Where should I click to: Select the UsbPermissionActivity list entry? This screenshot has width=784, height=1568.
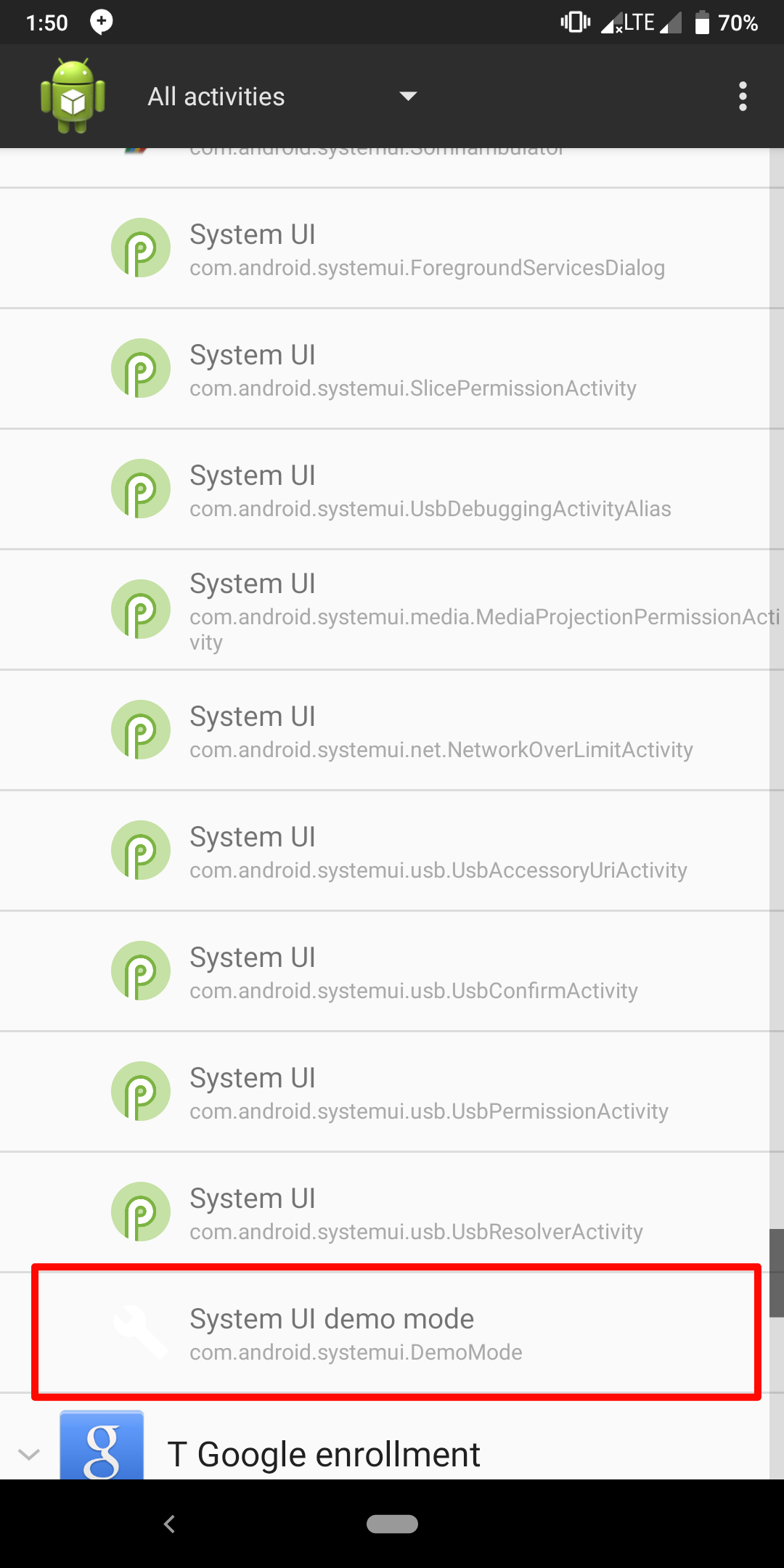(x=428, y=1092)
